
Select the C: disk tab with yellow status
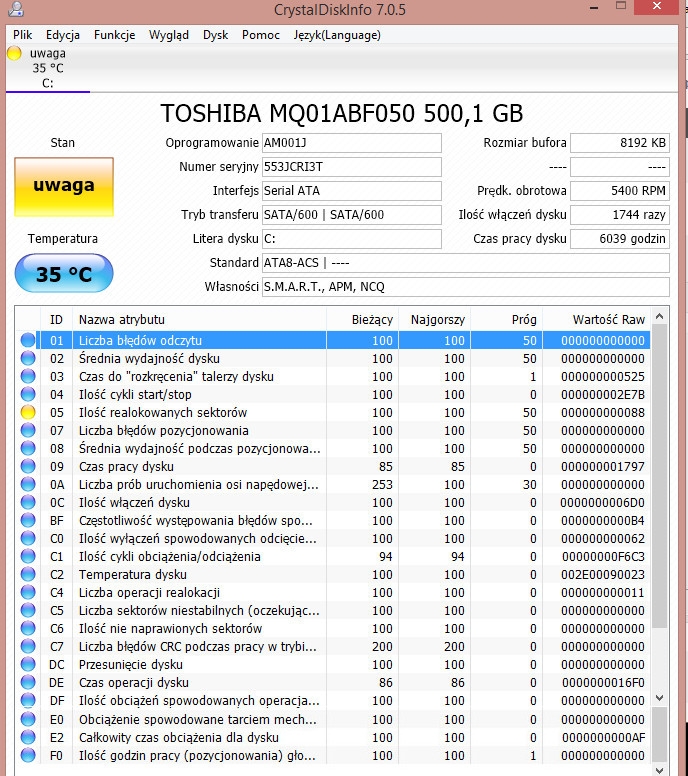[48, 68]
